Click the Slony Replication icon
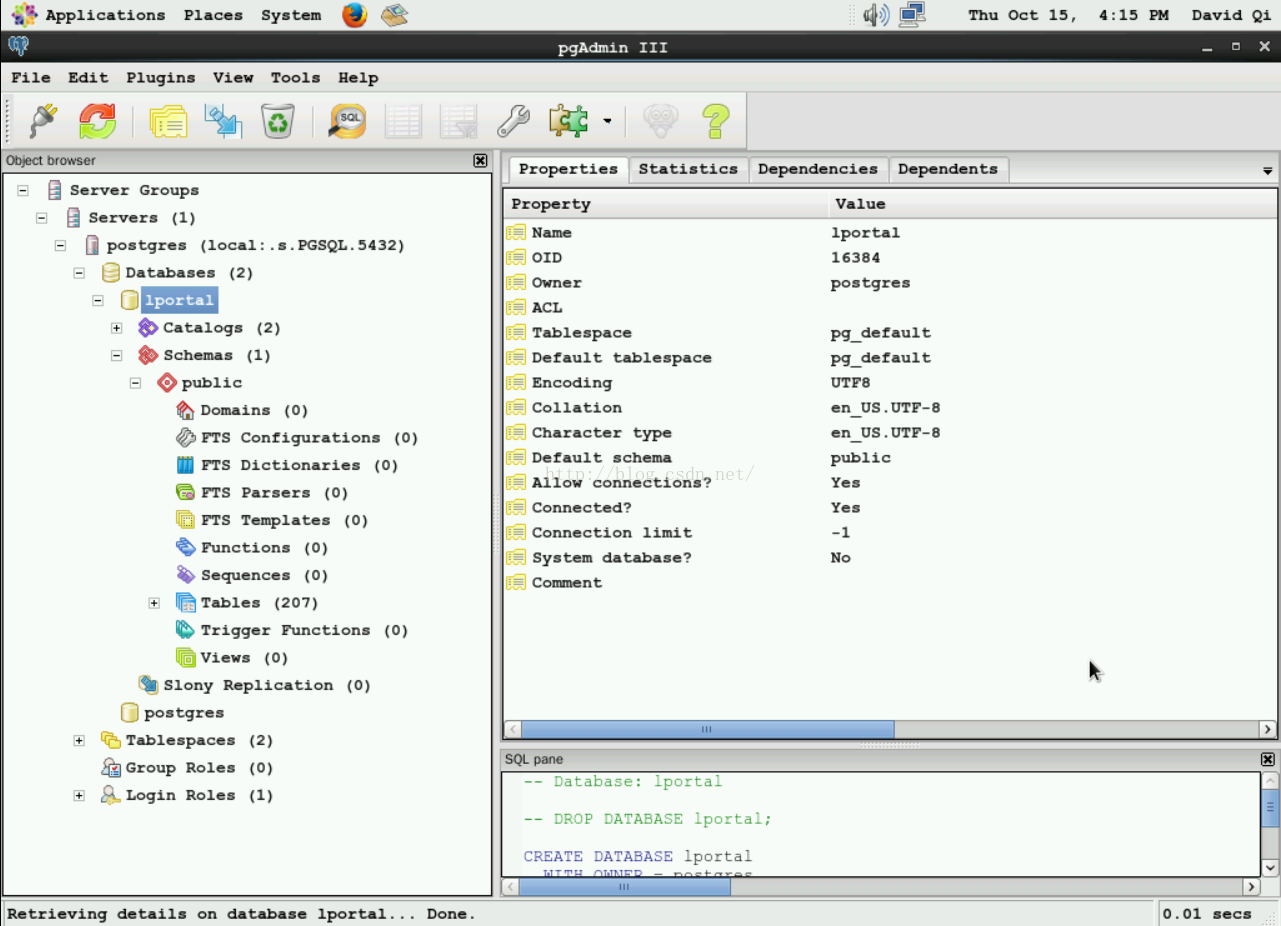The width and height of the screenshot is (1281, 926). pos(148,685)
